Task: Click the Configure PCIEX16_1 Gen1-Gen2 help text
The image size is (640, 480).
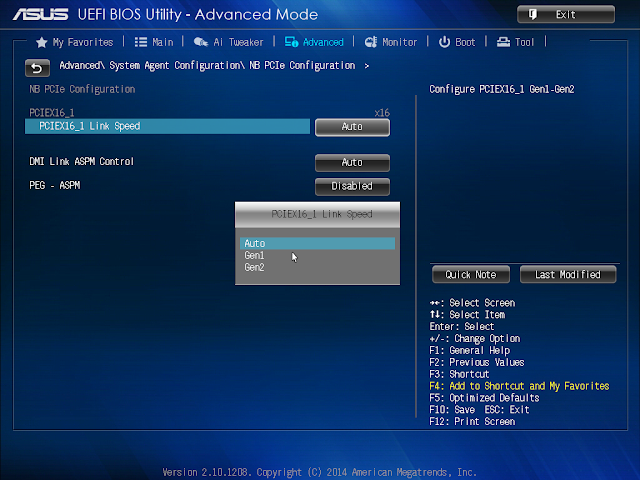Action: coord(502,89)
